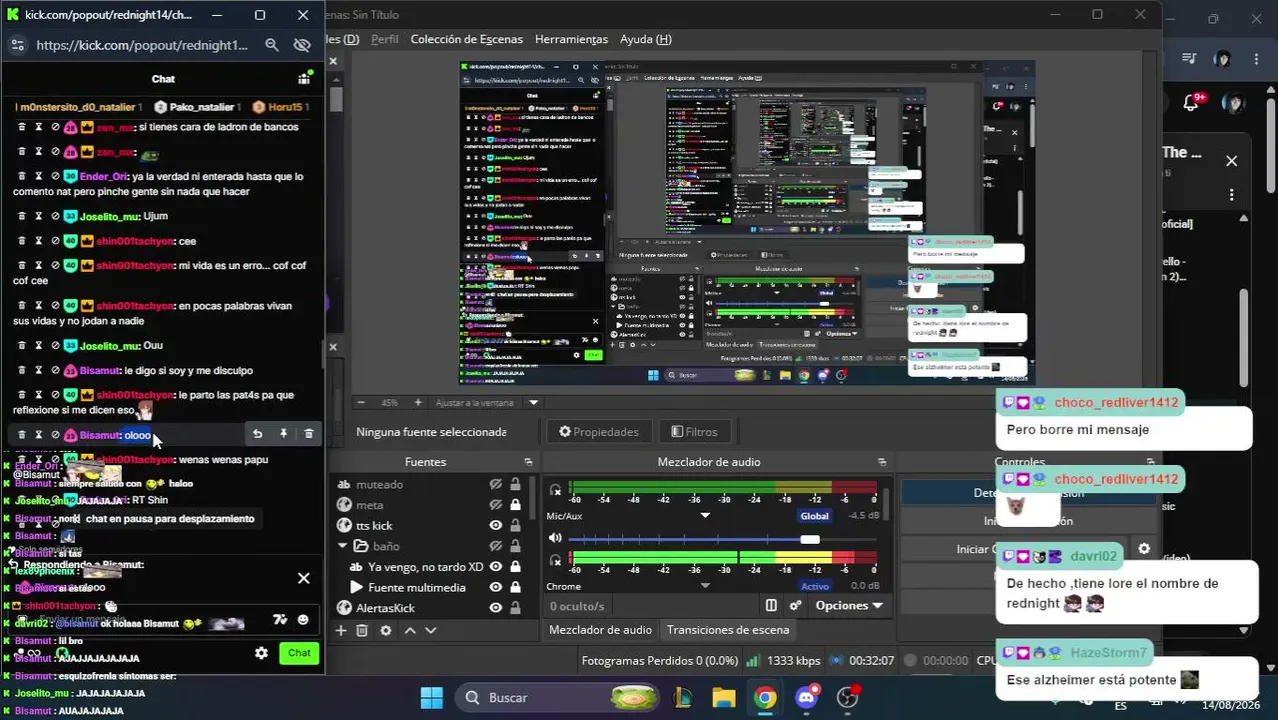Open Google Chrome from the taskbar
This screenshot has height=720, width=1278.
point(765,697)
